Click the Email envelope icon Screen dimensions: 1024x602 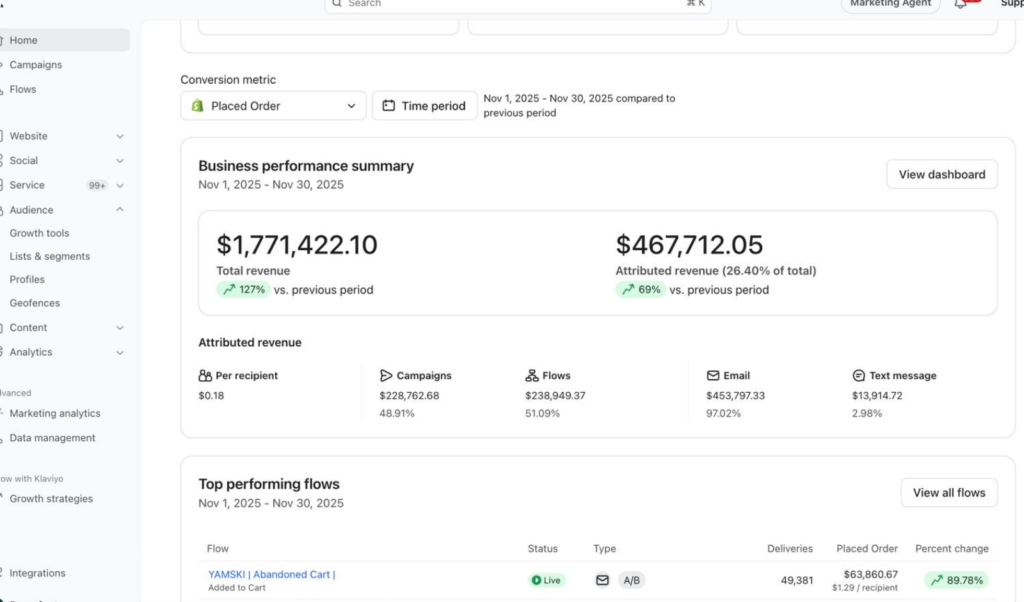click(x=713, y=376)
